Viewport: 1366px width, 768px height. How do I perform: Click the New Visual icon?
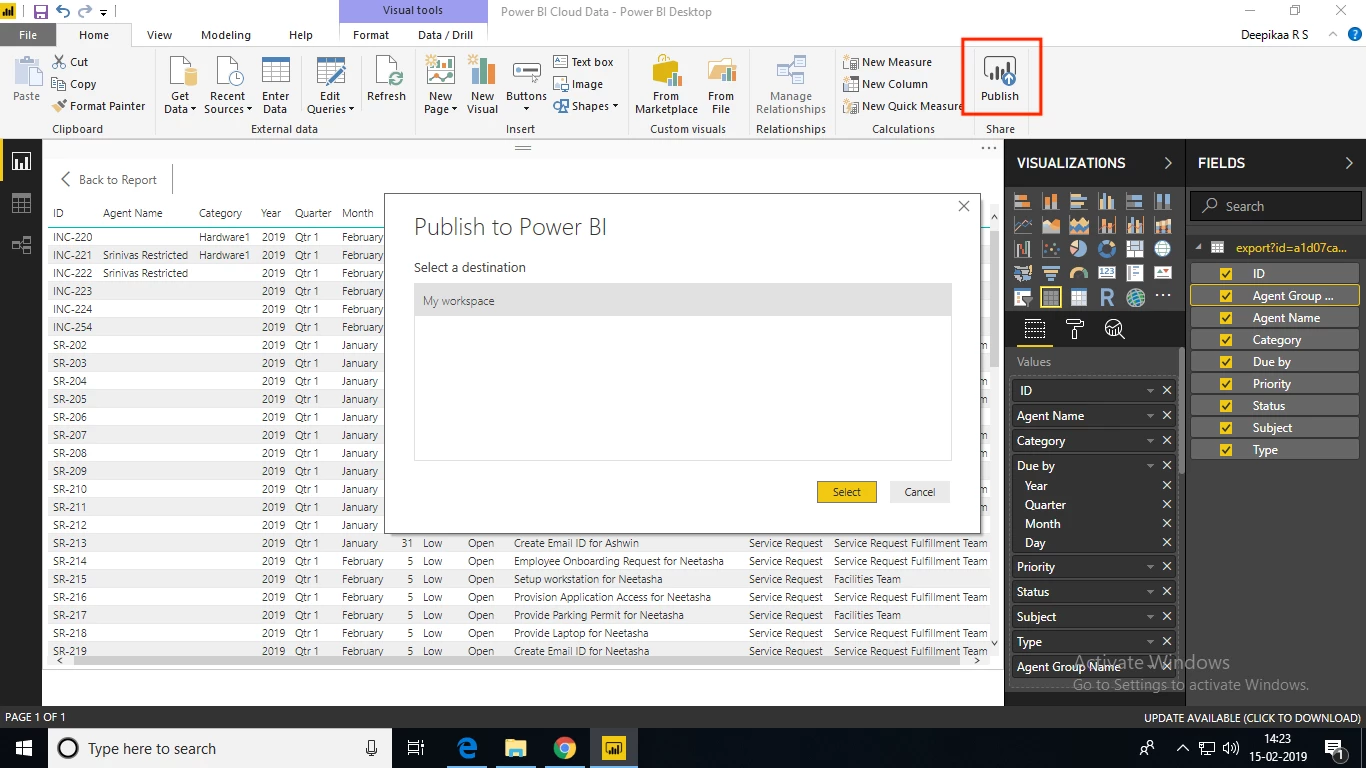[x=482, y=85]
